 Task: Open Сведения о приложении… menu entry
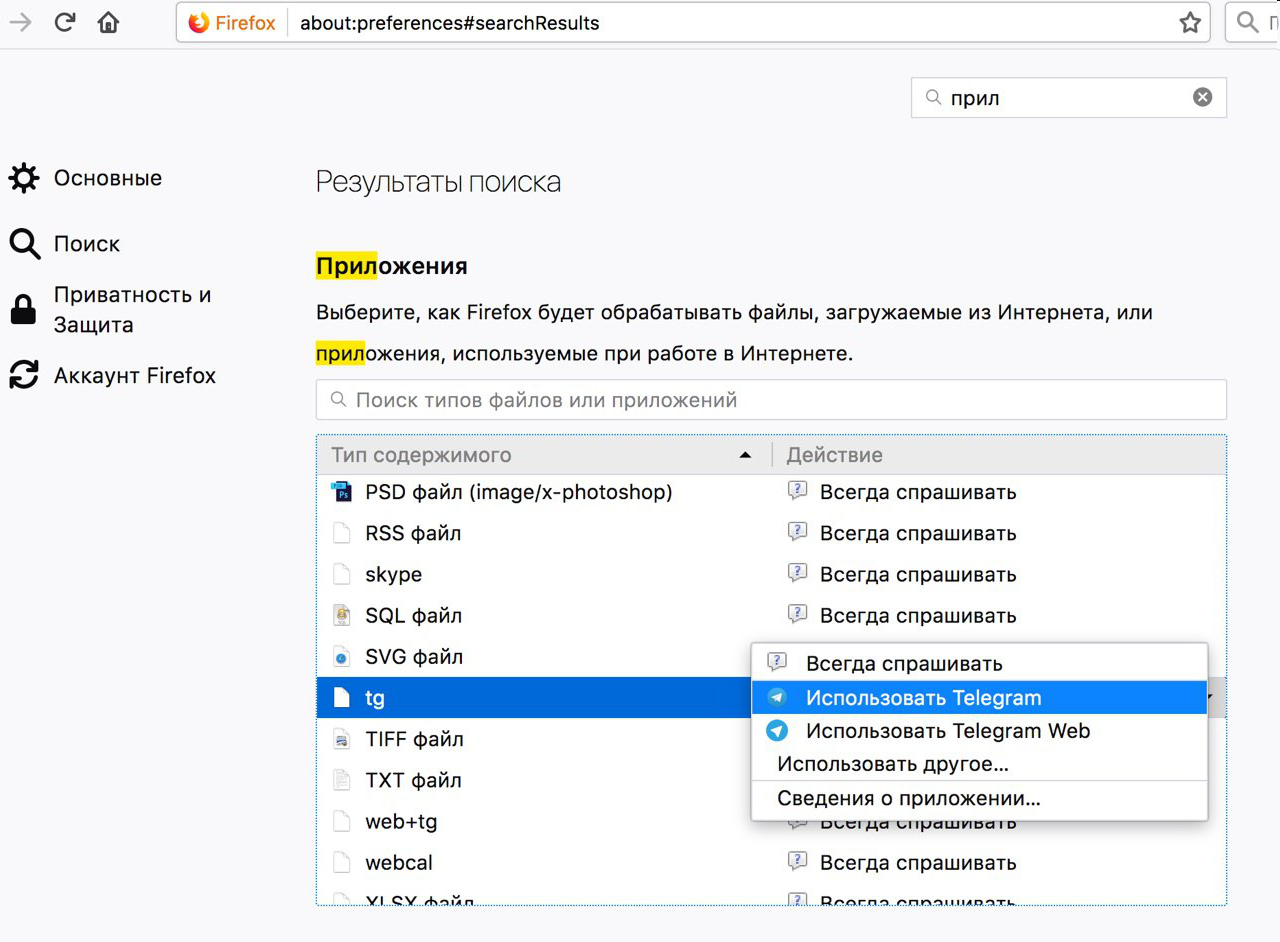[979, 798]
